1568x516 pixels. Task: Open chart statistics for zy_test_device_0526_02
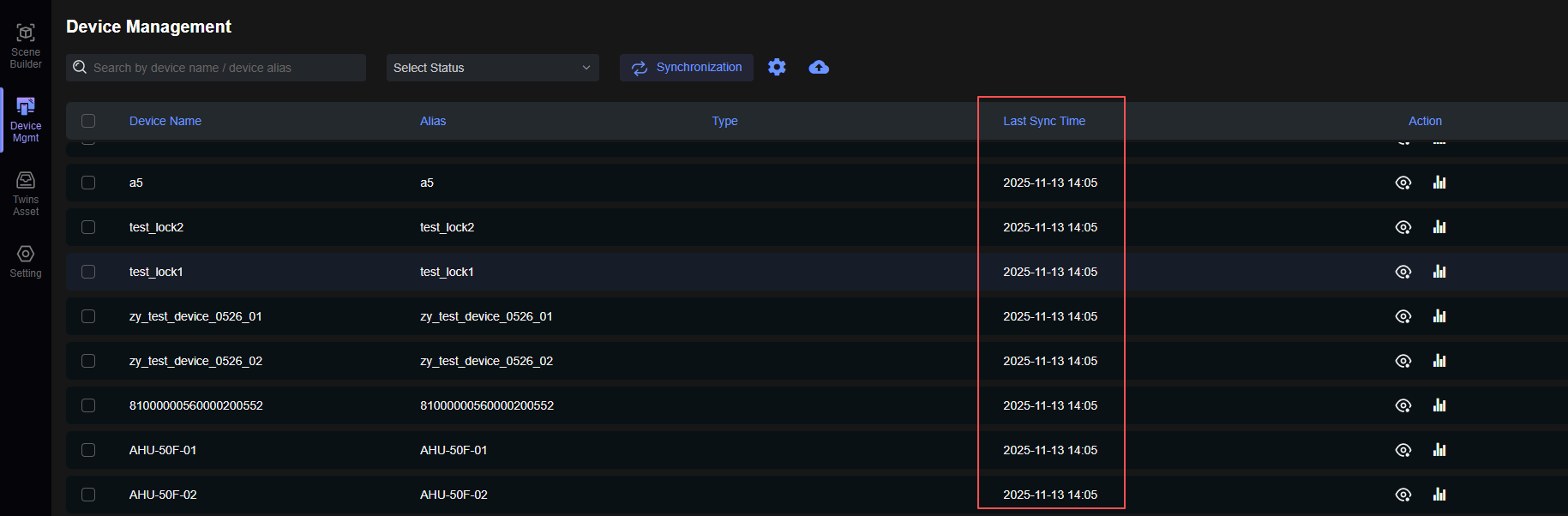coord(1439,361)
